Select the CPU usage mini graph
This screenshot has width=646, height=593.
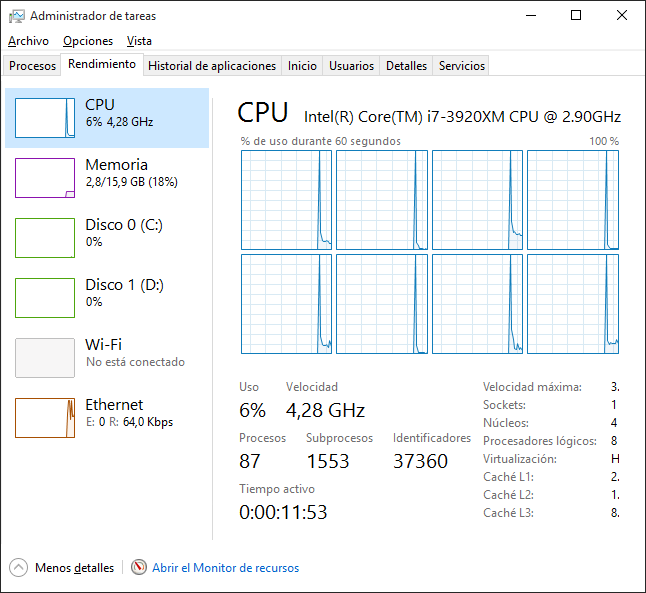pos(45,118)
